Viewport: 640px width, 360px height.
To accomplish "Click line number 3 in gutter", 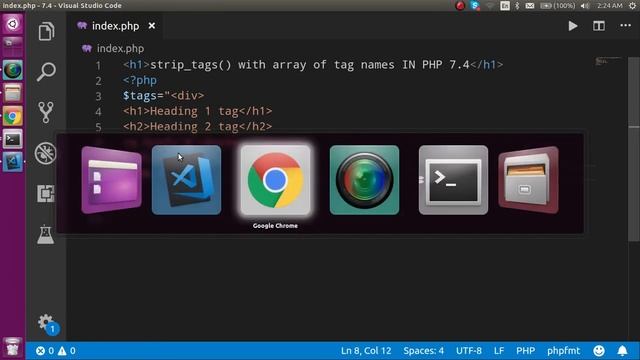I will (x=98, y=96).
